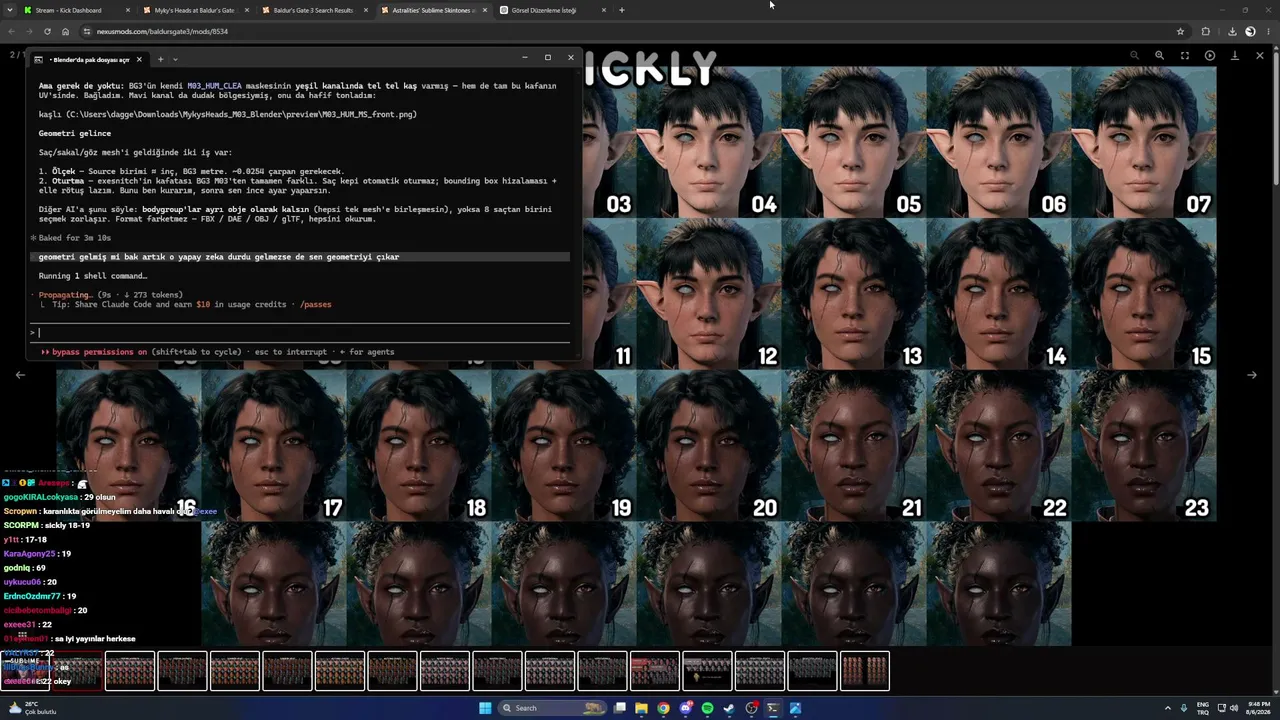Screen dimensions: 1280x720
Task: Show hidden system tray icons chevron
Action: (x=1167, y=708)
